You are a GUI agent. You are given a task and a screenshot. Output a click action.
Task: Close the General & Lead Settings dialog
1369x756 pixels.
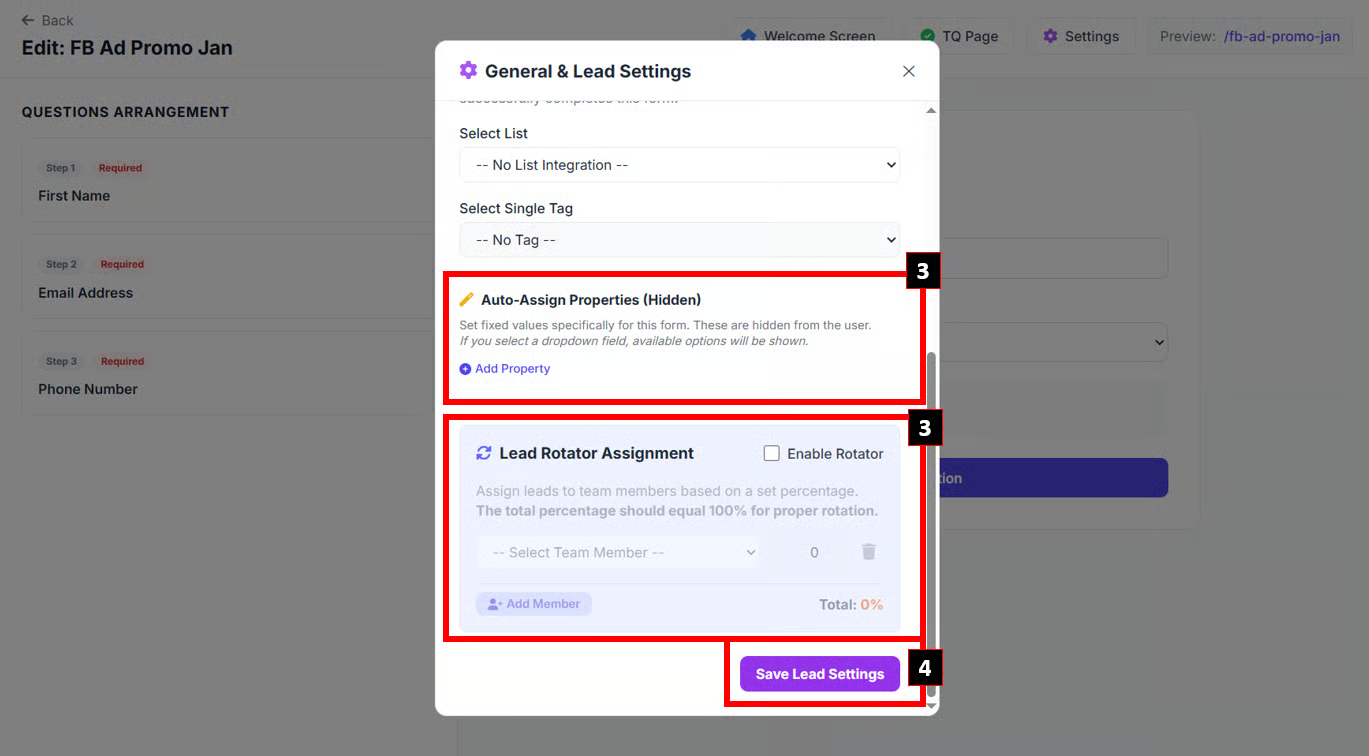click(x=908, y=71)
